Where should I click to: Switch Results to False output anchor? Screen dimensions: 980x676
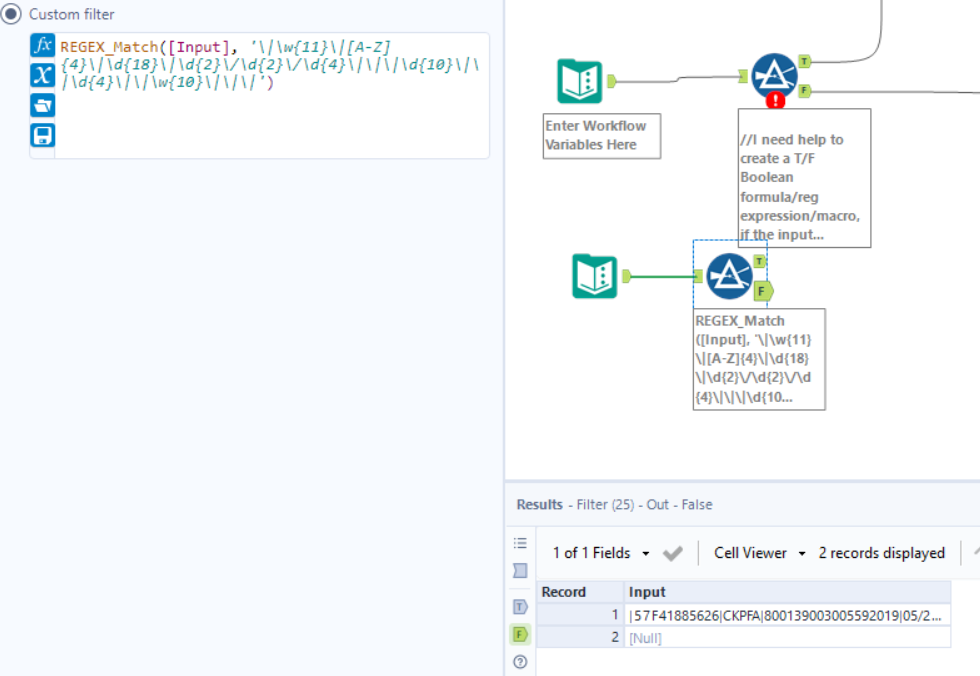point(520,634)
